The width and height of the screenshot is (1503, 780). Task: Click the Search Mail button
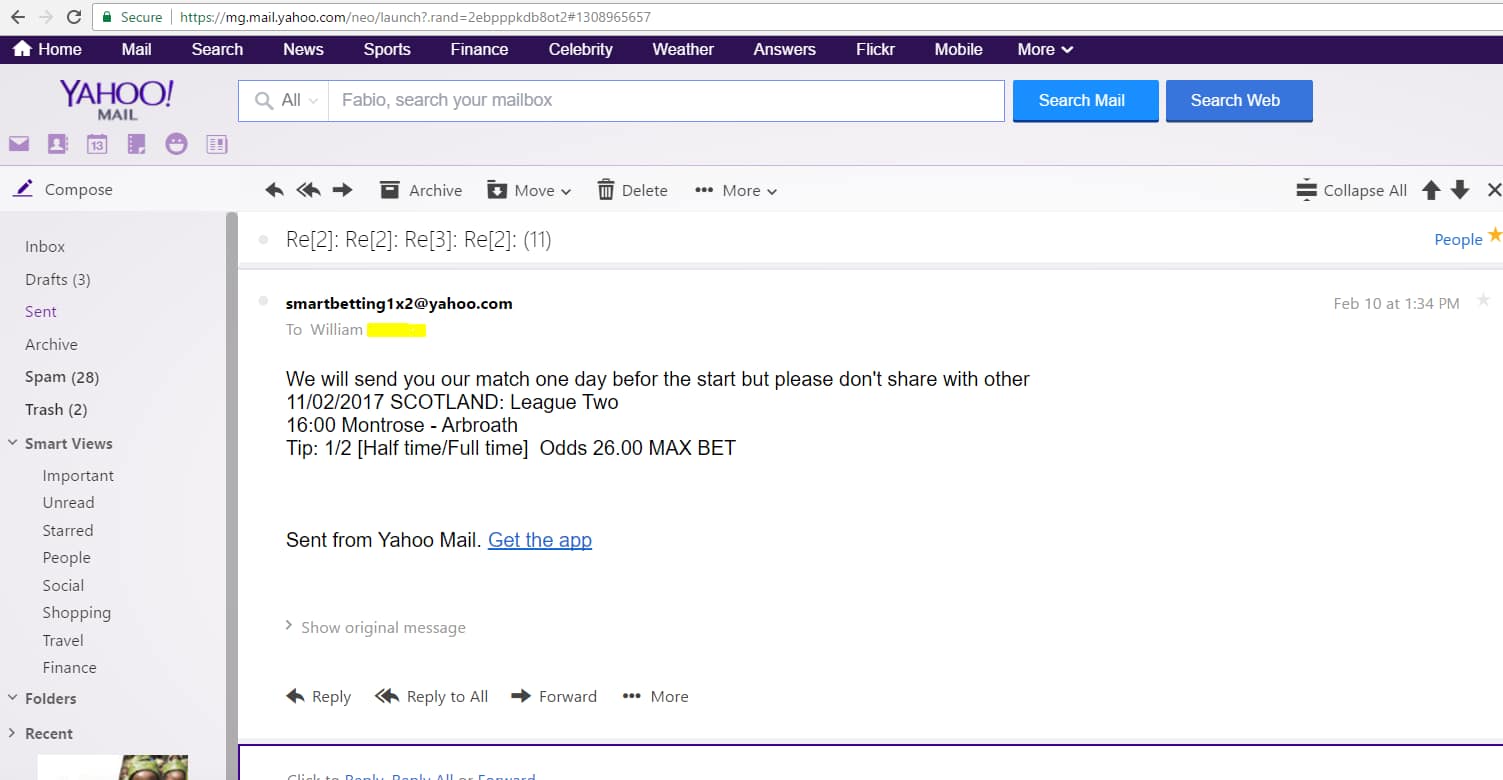point(1085,101)
